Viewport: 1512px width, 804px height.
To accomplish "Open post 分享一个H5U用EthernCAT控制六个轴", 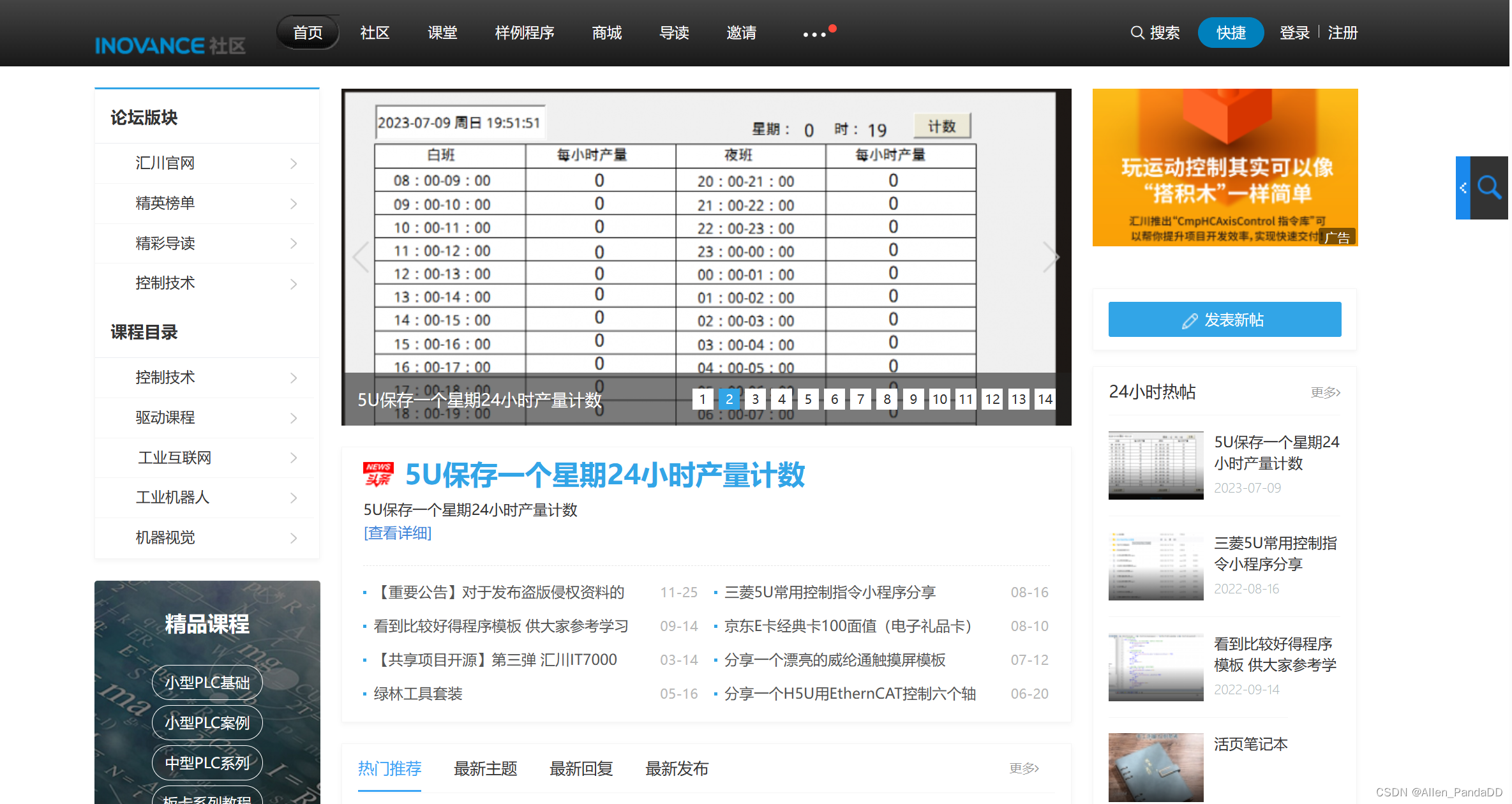I will point(850,694).
